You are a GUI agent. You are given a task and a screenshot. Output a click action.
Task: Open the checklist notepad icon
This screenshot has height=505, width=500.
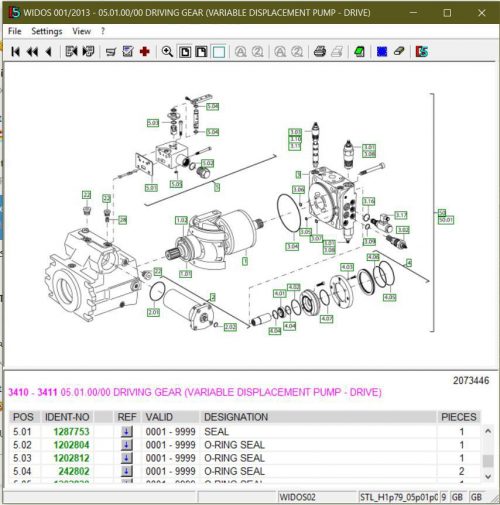[128, 52]
